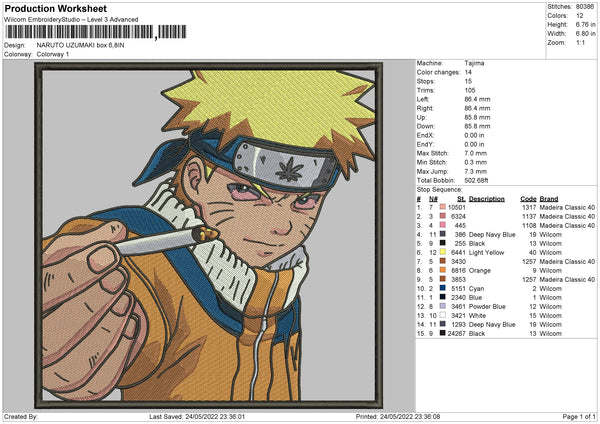This screenshot has width=600, height=424.
Task: Select the design name 'NARUTO UZUMAKI box 6,8IN'
Action: point(80,45)
